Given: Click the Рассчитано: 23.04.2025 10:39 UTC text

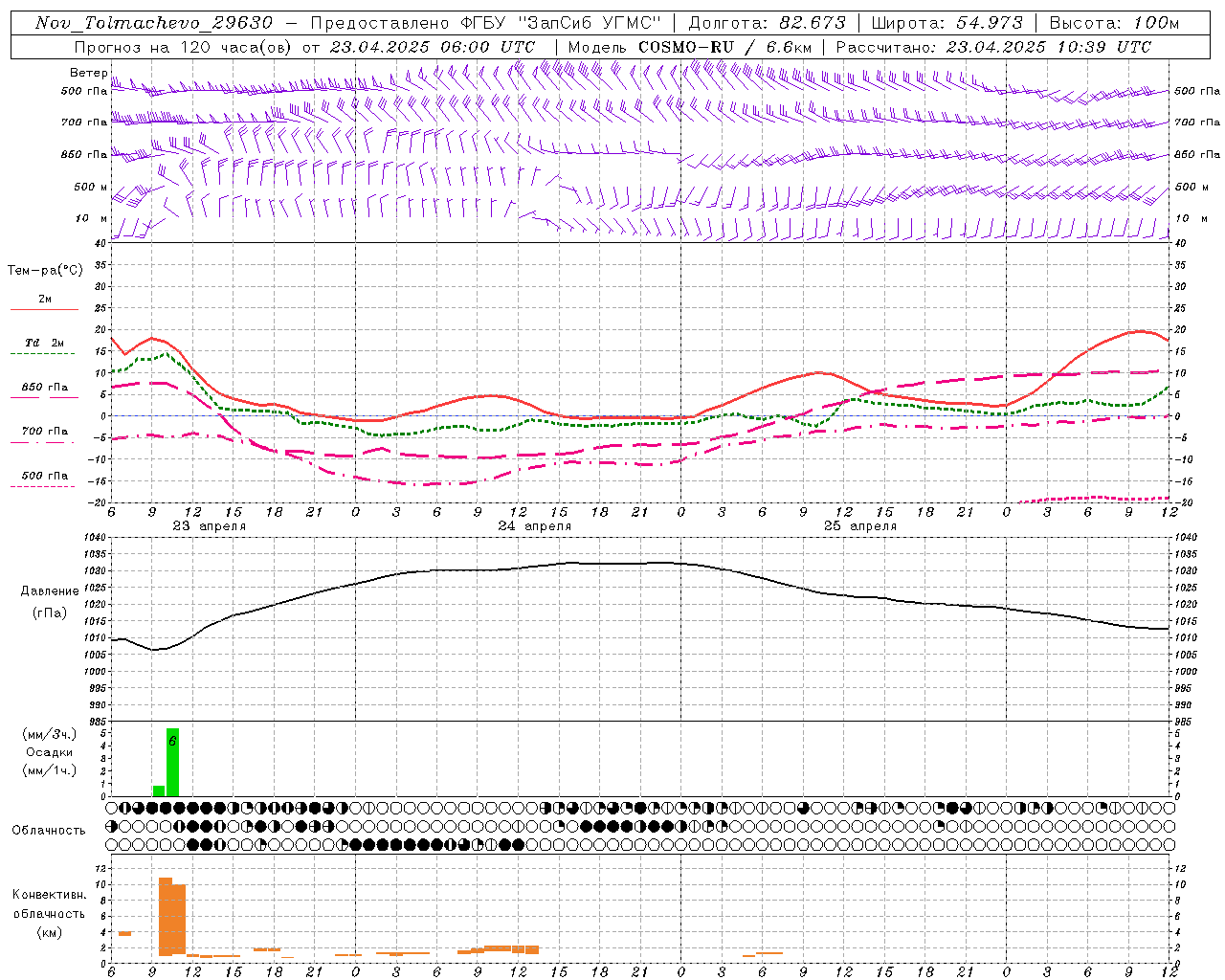Looking at the screenshot, I should (x=993, y=47).
